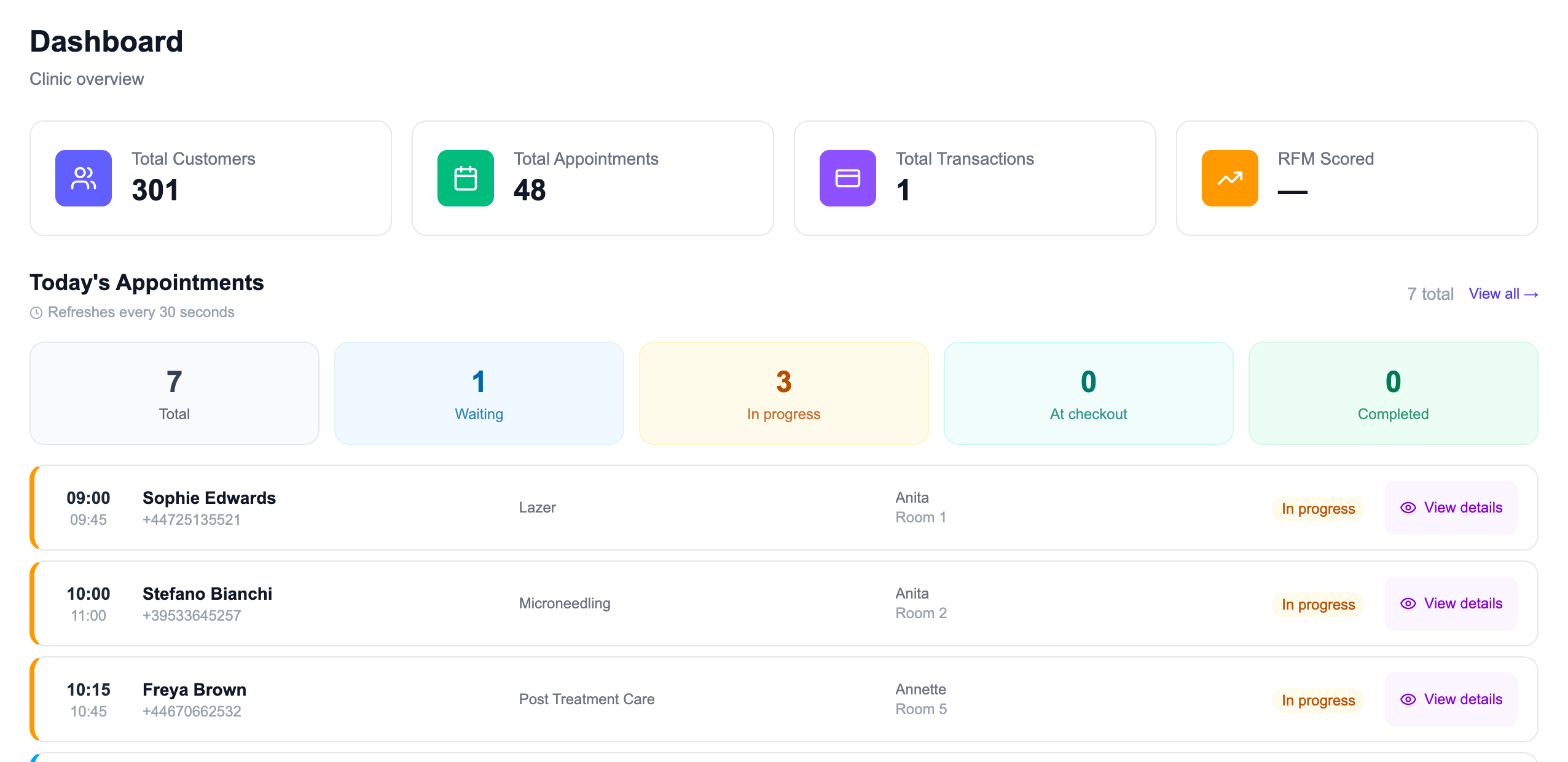Select the Completed status card
1568x762 pixels.
[x=1394, y=393]
